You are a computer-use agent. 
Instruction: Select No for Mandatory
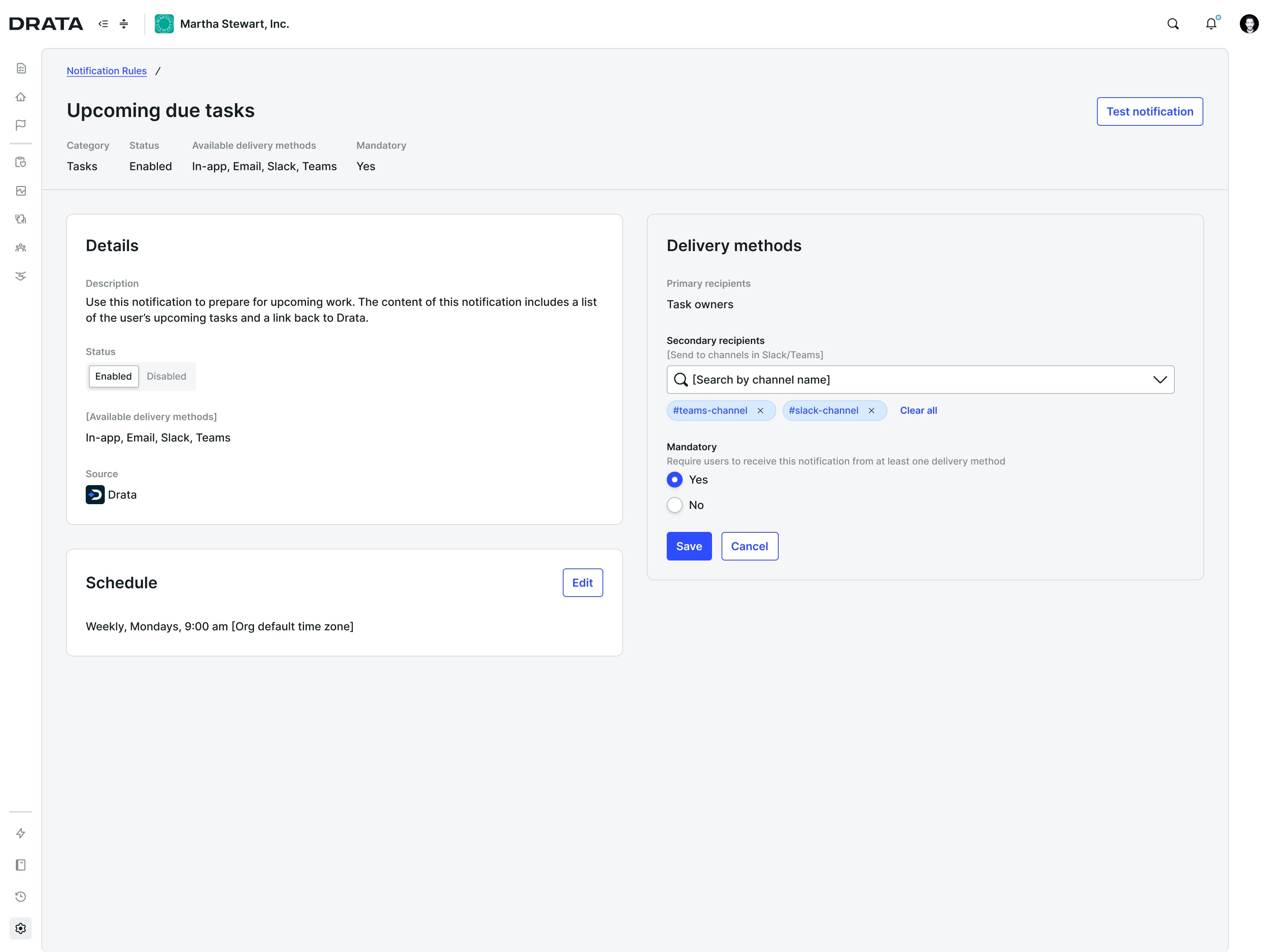675,505
